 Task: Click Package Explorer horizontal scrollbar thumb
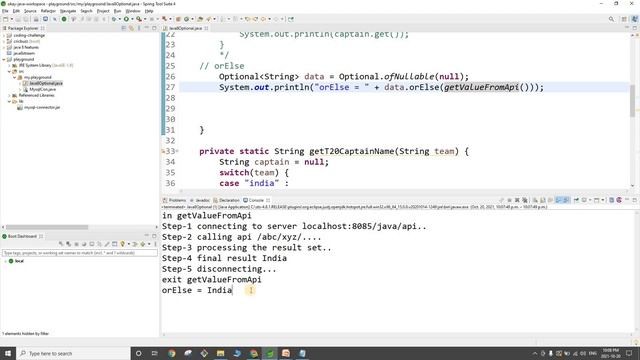pos(47,227)
